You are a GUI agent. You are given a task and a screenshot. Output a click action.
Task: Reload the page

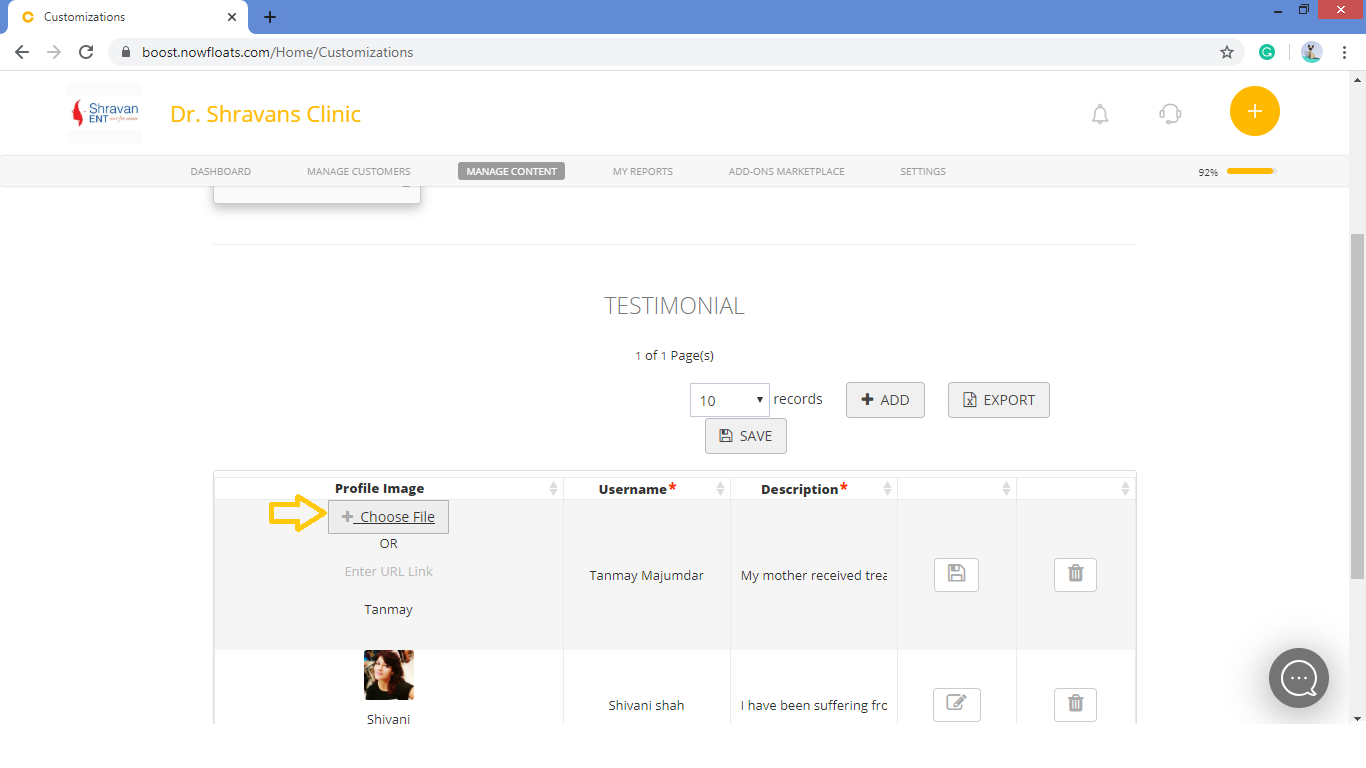[x=86, y=52]
